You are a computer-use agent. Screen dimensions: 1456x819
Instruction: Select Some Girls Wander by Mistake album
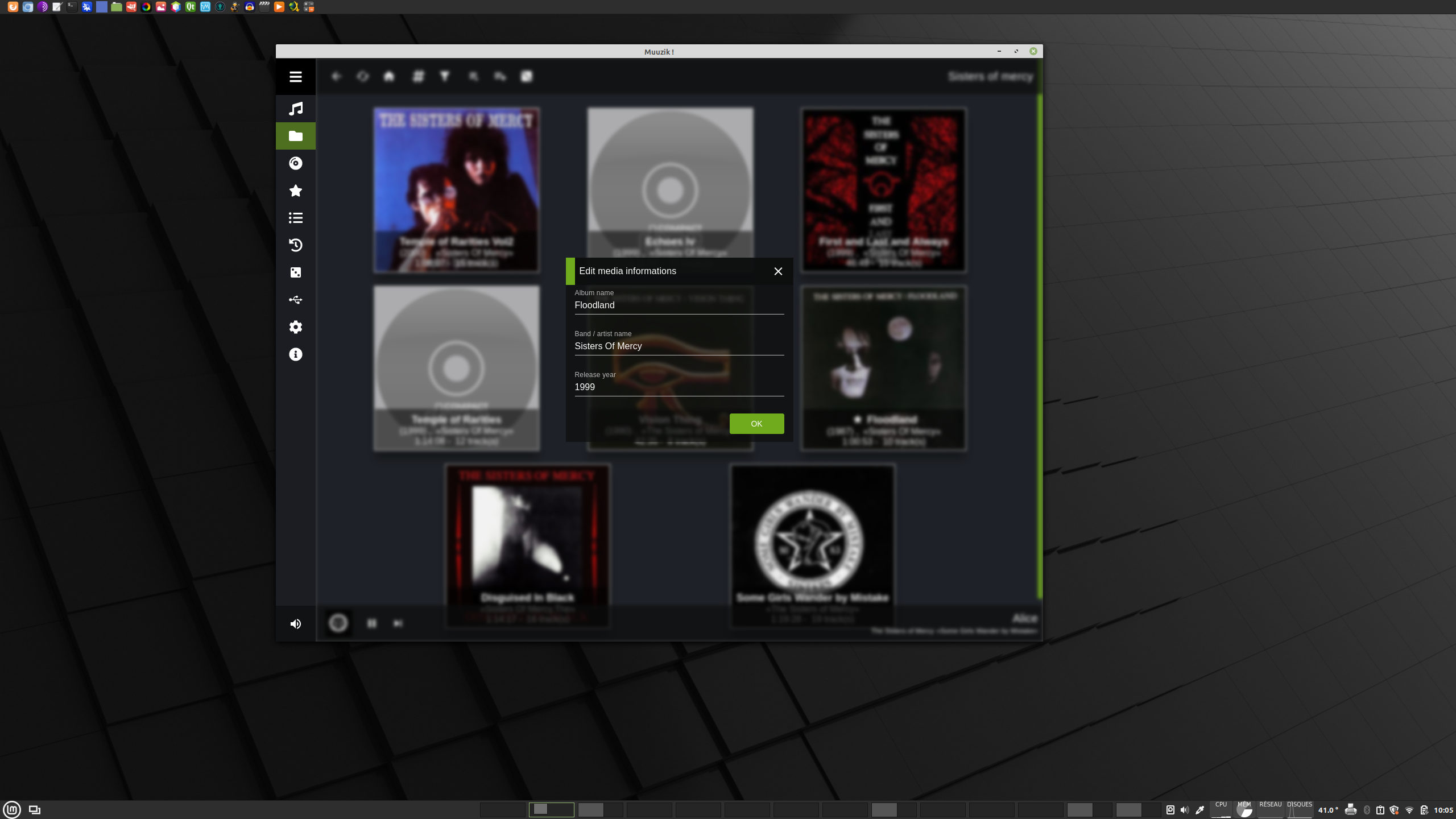click(x=812, y=546)
